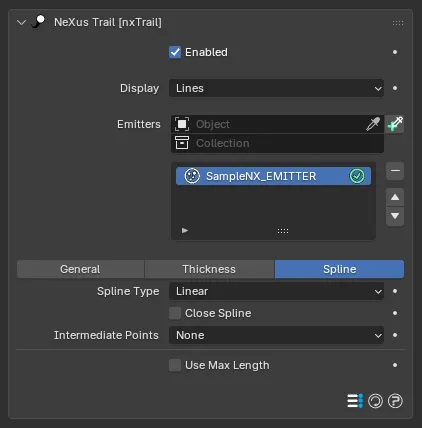Viewport: 422px width, 428px height.
Task: Click the Emitters Object field
Action: point(277,124)
